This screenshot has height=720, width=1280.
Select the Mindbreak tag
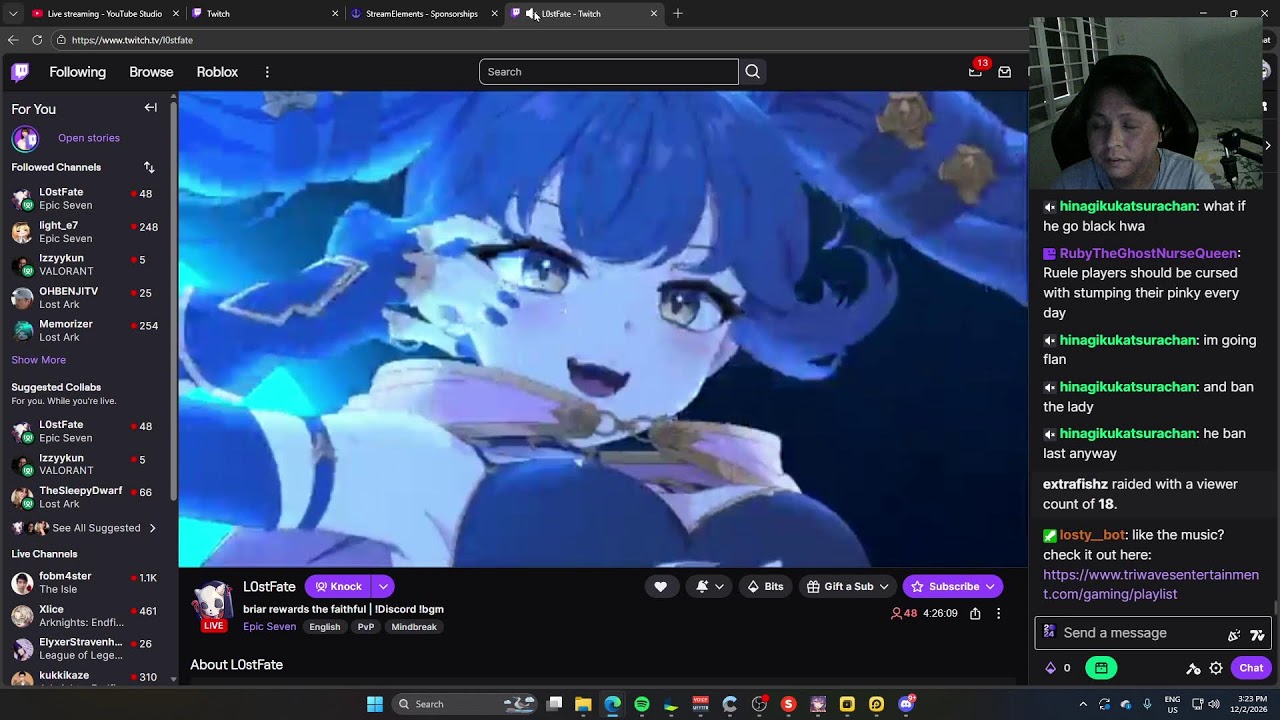pos(414,627)
